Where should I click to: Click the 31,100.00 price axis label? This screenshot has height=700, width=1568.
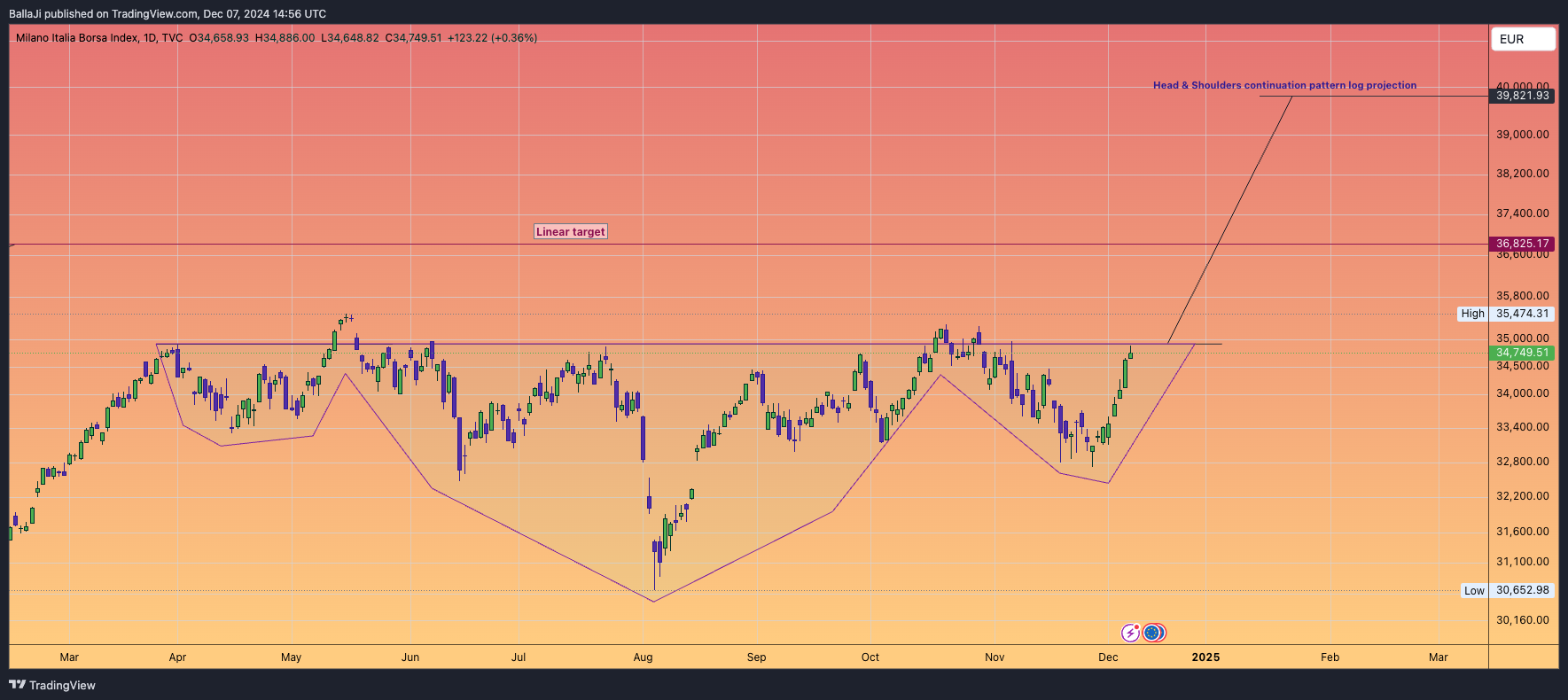1523,562
